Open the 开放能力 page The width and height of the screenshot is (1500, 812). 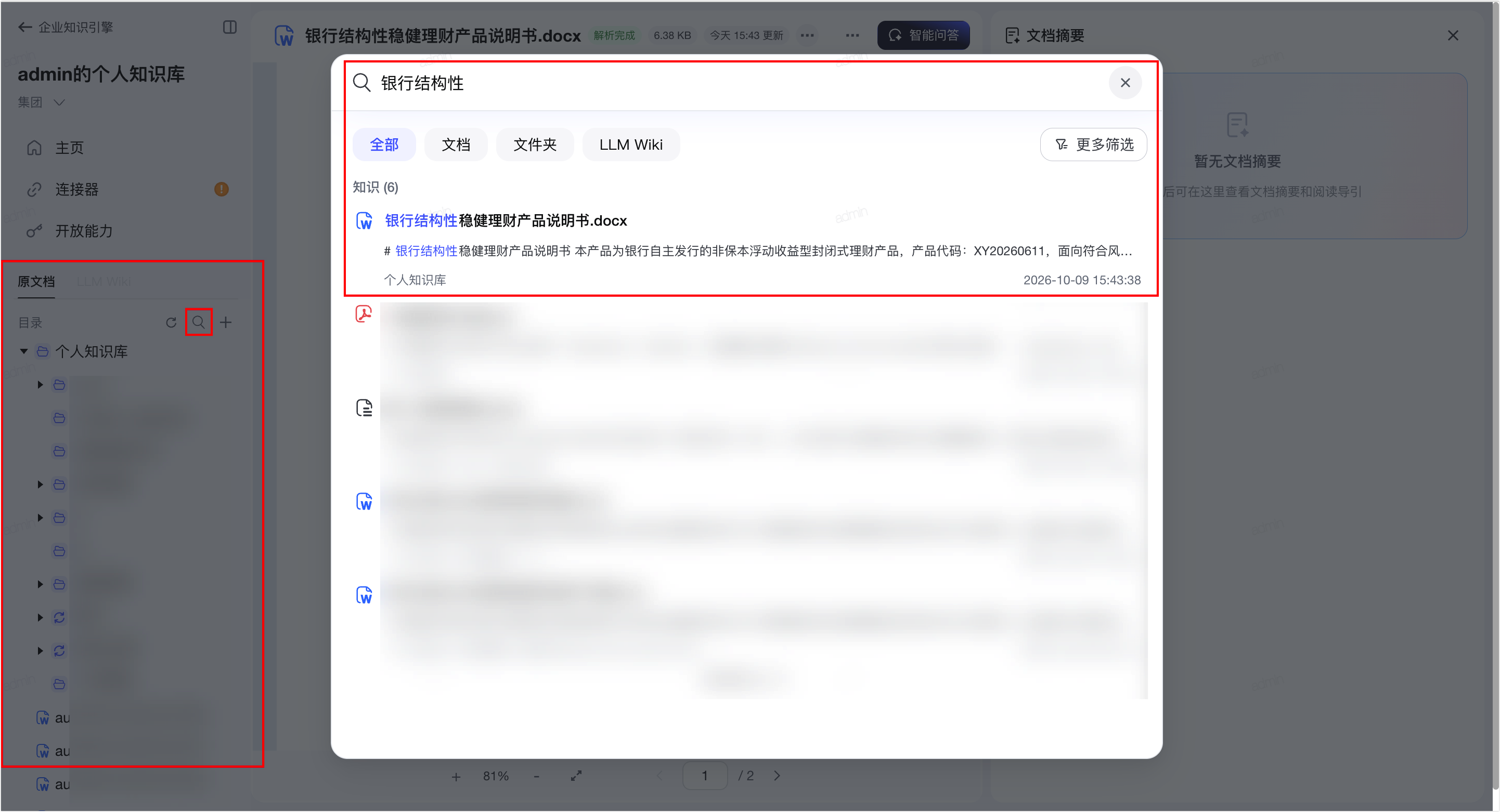[70, 231]
